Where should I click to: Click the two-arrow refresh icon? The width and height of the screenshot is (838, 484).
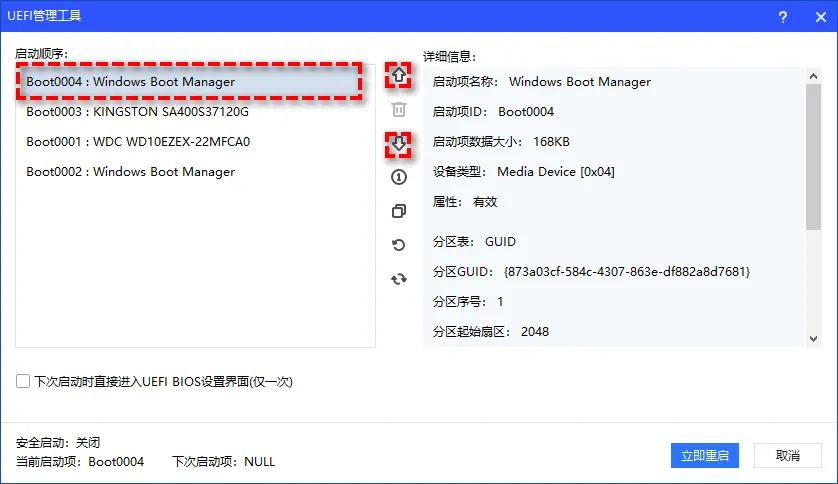[399, 279]
